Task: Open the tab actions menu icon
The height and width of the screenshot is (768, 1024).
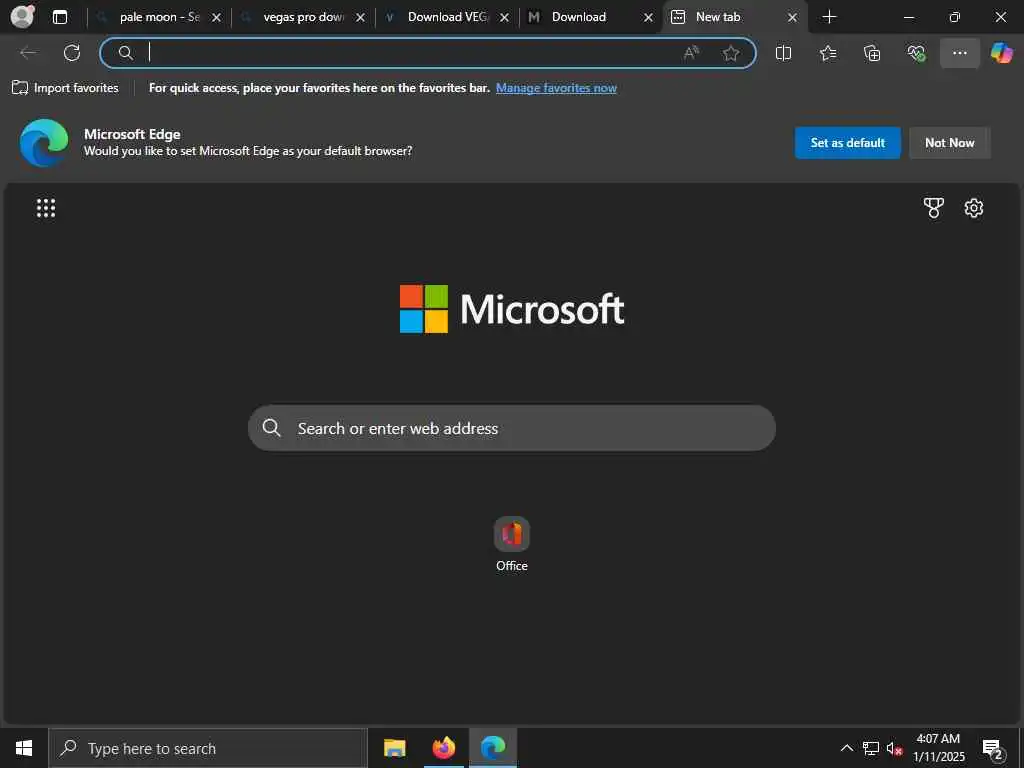Action: (60, 17)
